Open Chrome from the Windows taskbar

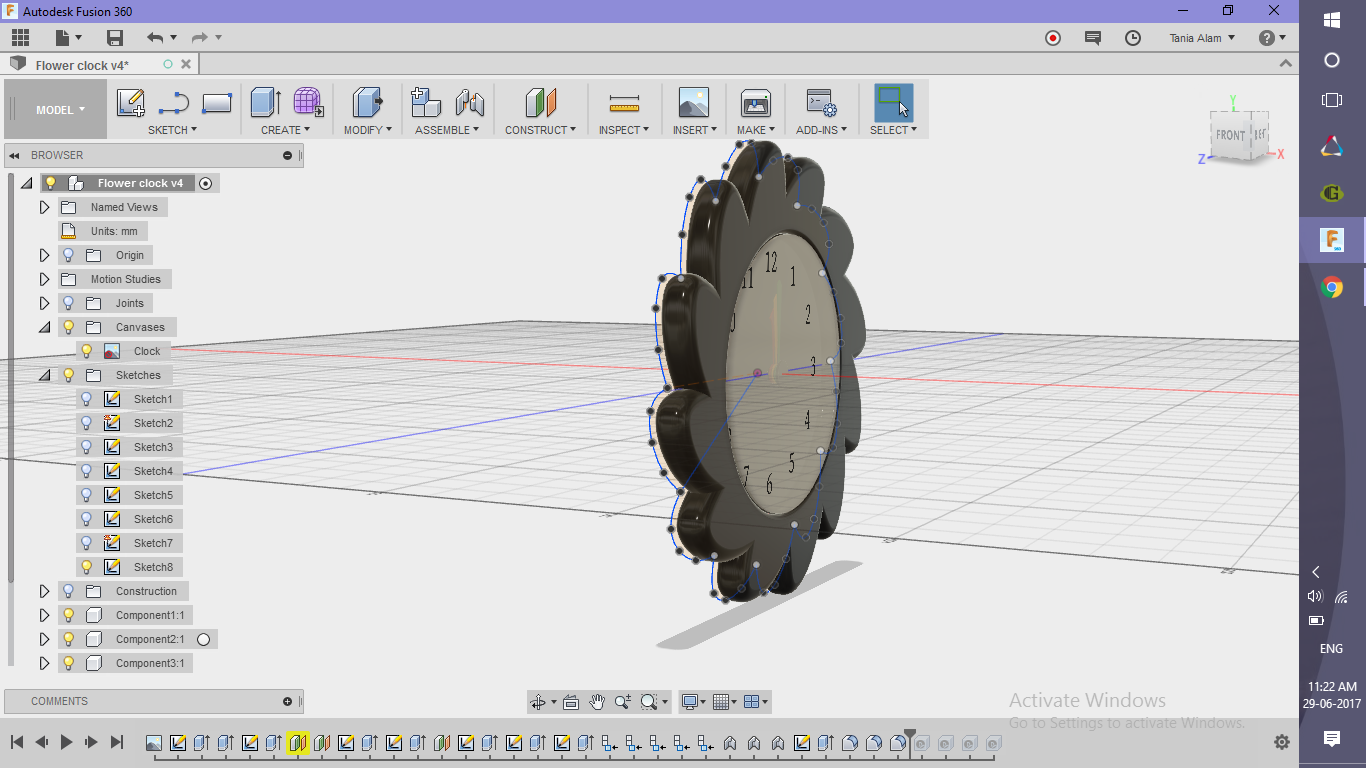1332,288
